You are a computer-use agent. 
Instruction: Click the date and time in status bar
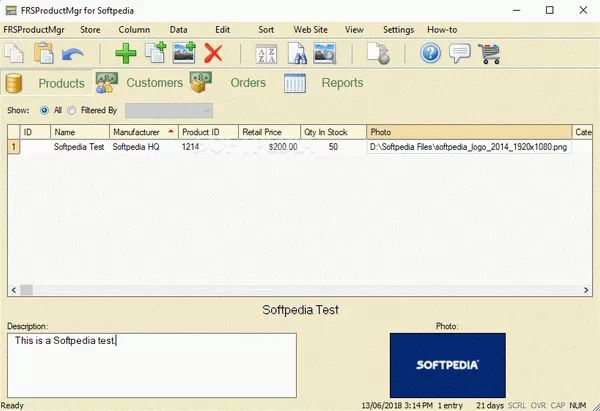pos(397,405)
